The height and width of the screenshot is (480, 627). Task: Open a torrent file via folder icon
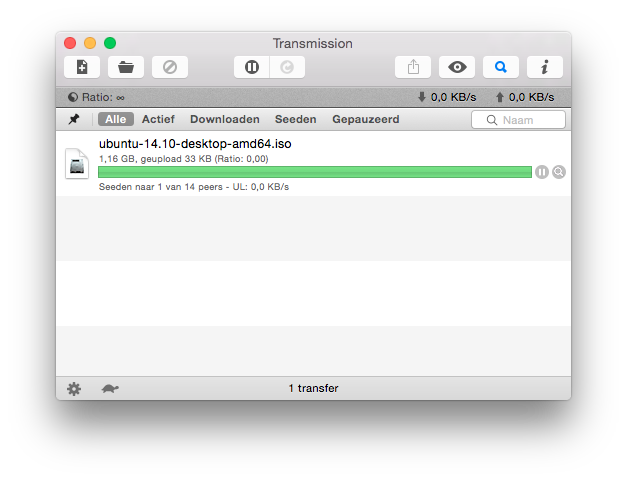tap(126, 67)
